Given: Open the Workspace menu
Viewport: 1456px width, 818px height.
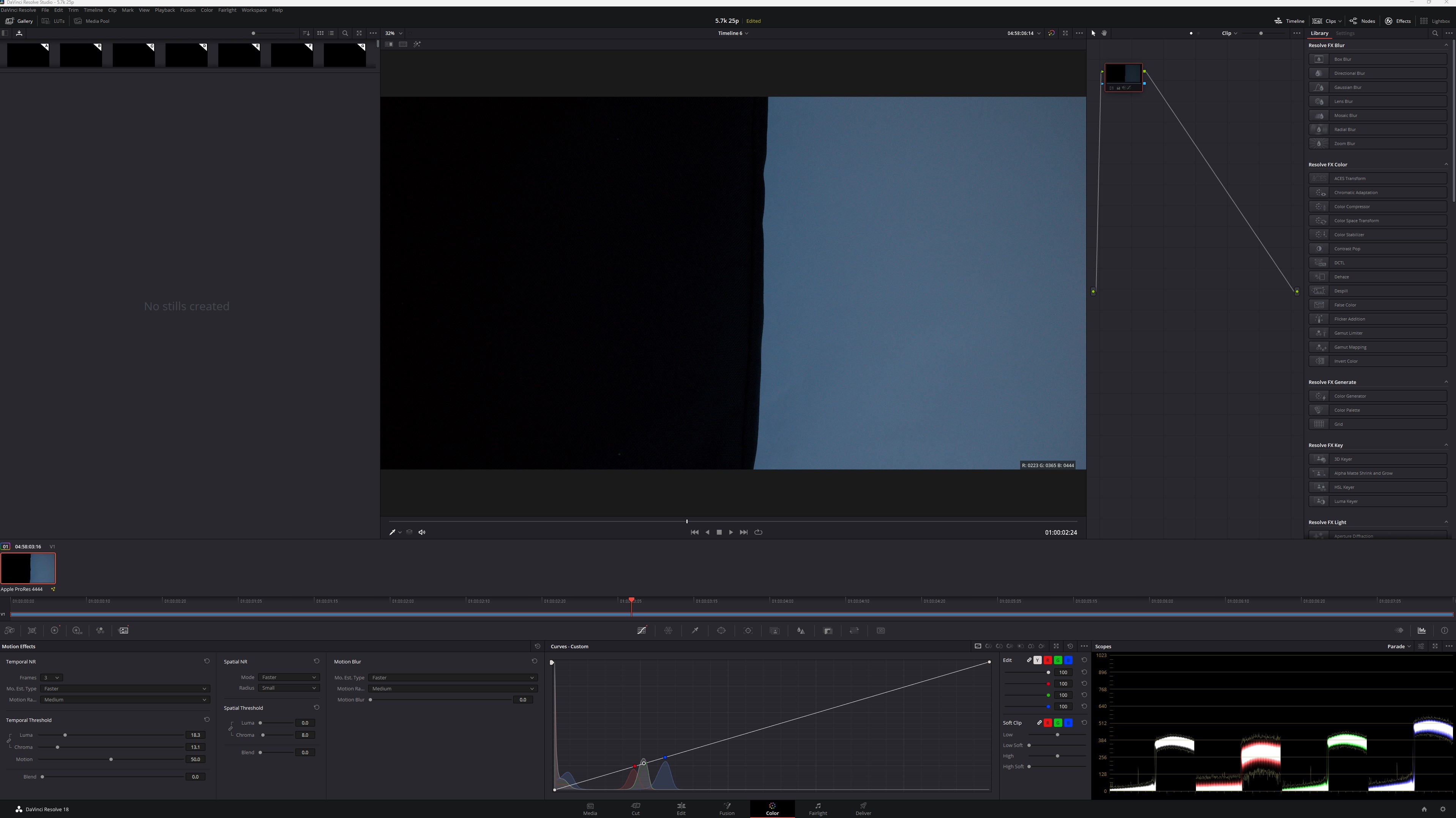Looking at the screenshot, I should point(254,9).
